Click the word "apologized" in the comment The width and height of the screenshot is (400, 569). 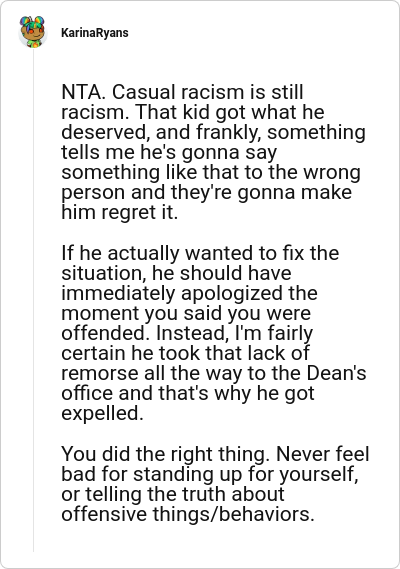point(232,294)
